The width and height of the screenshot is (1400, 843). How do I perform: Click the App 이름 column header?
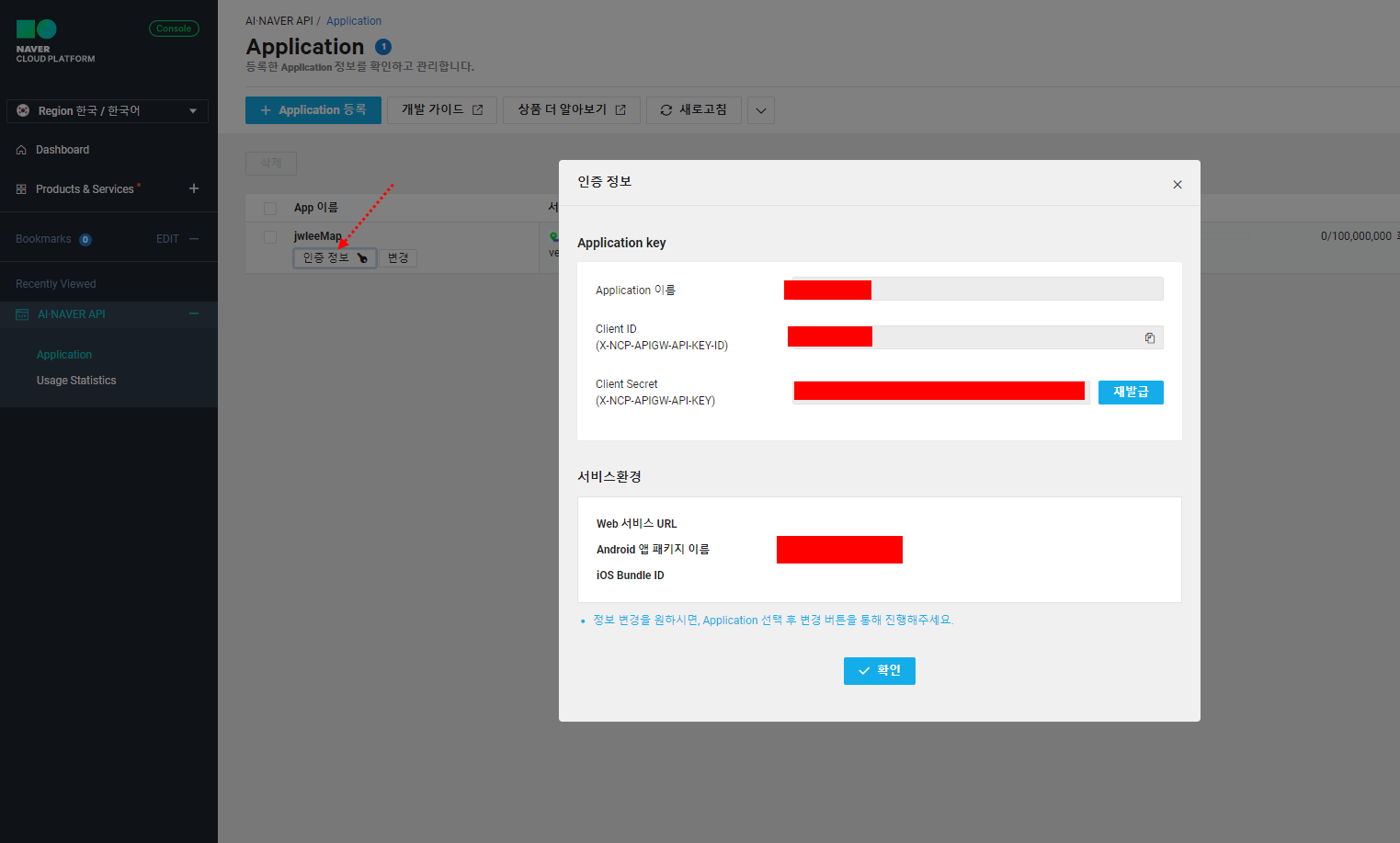[316, 208]
